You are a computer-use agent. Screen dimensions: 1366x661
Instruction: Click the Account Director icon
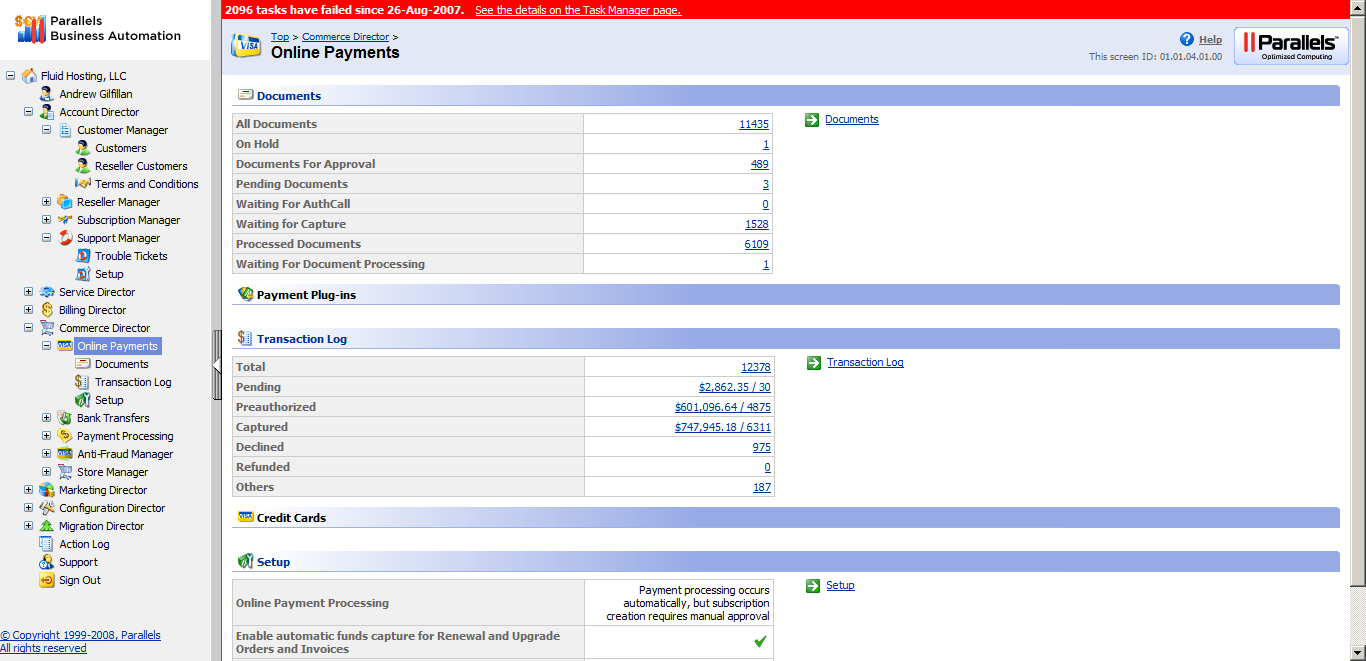click(47, 112)
